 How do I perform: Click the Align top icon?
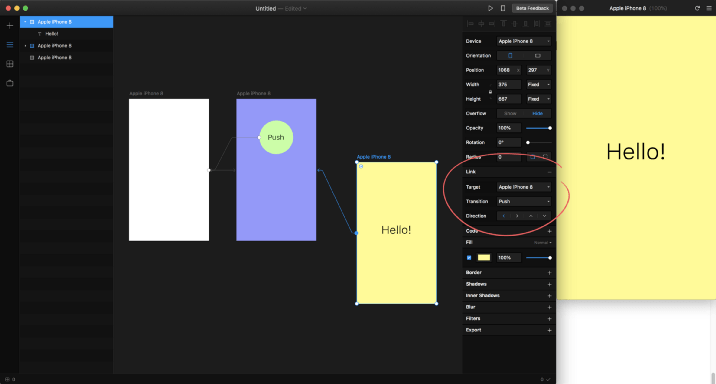503,24
